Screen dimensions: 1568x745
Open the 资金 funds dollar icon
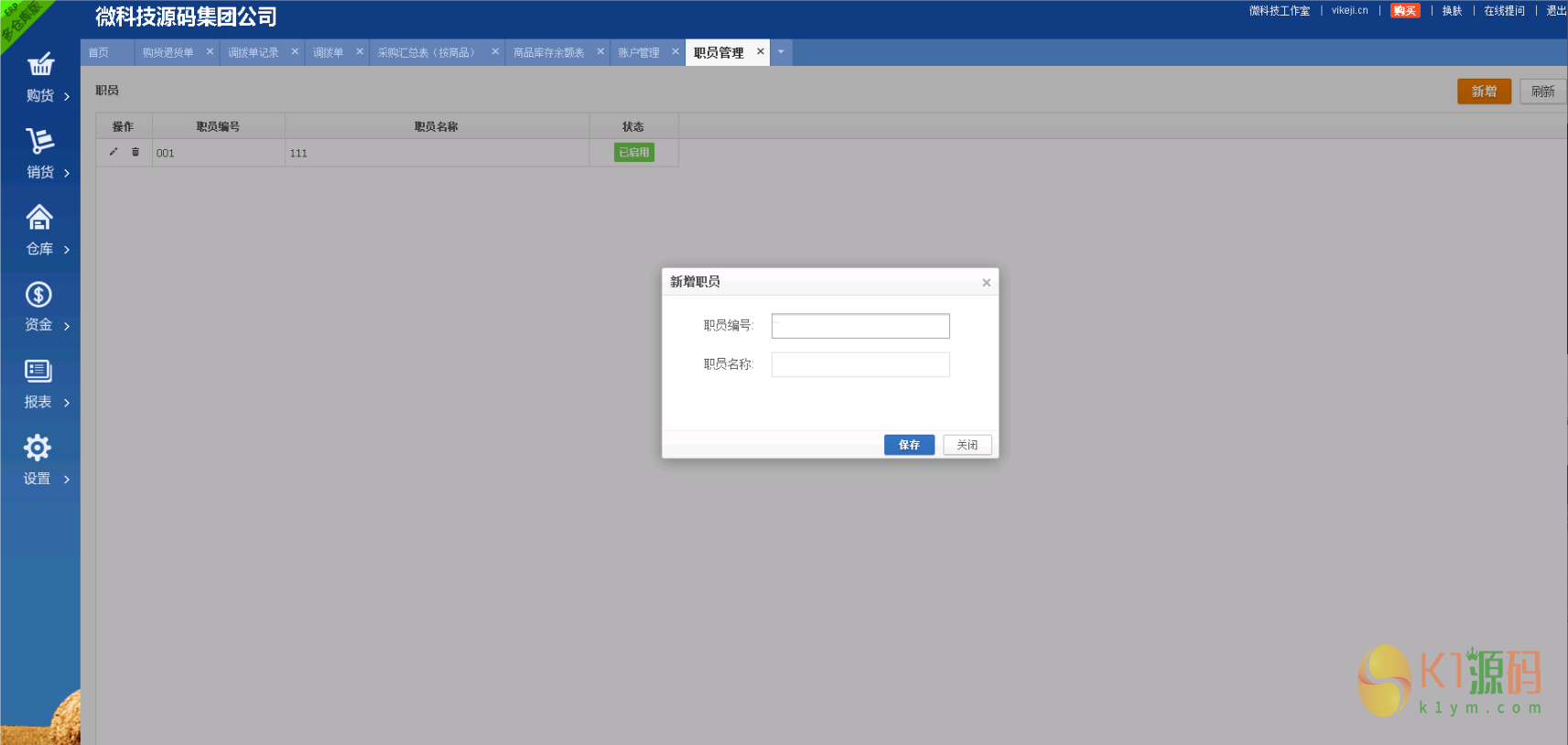[38, 294]
